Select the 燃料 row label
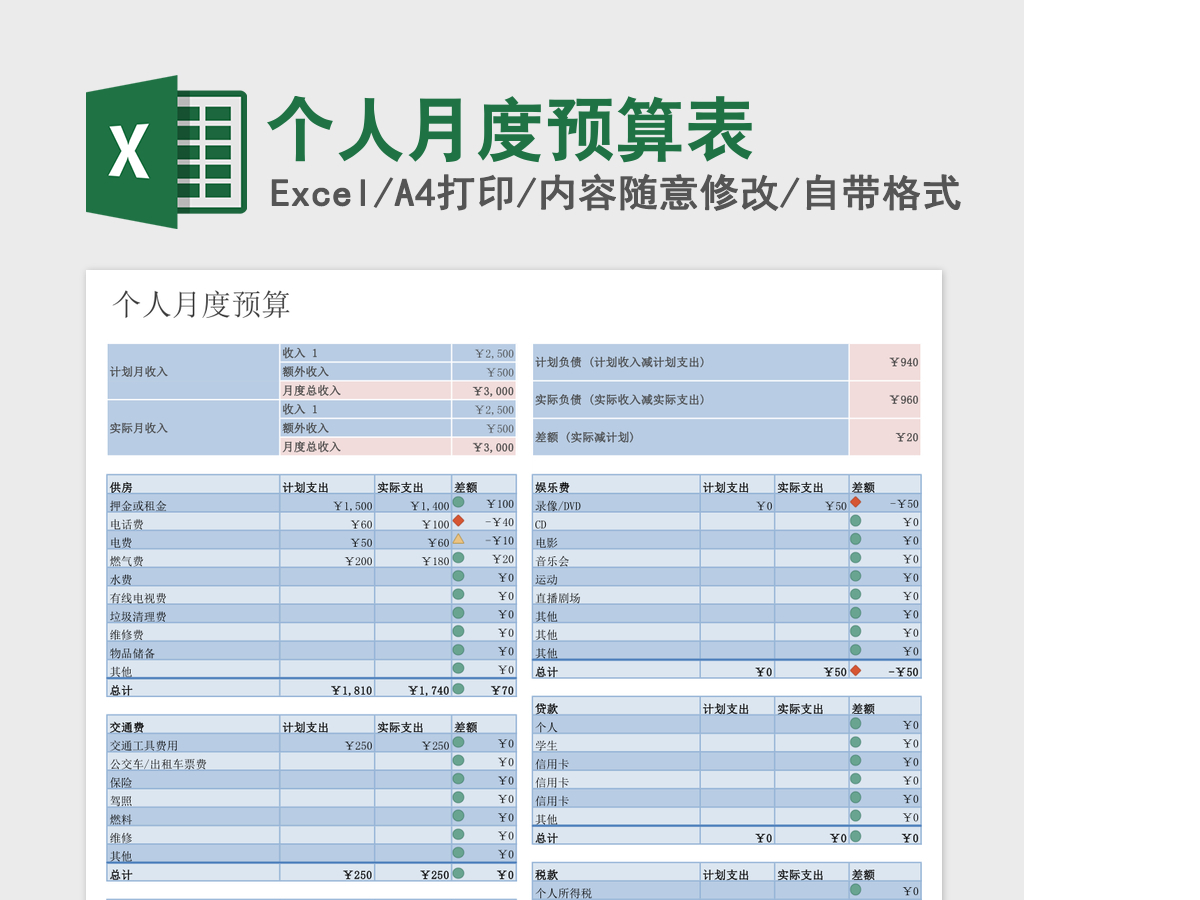The height and width of the screenshot is (900, 1200). click(193, 818)
